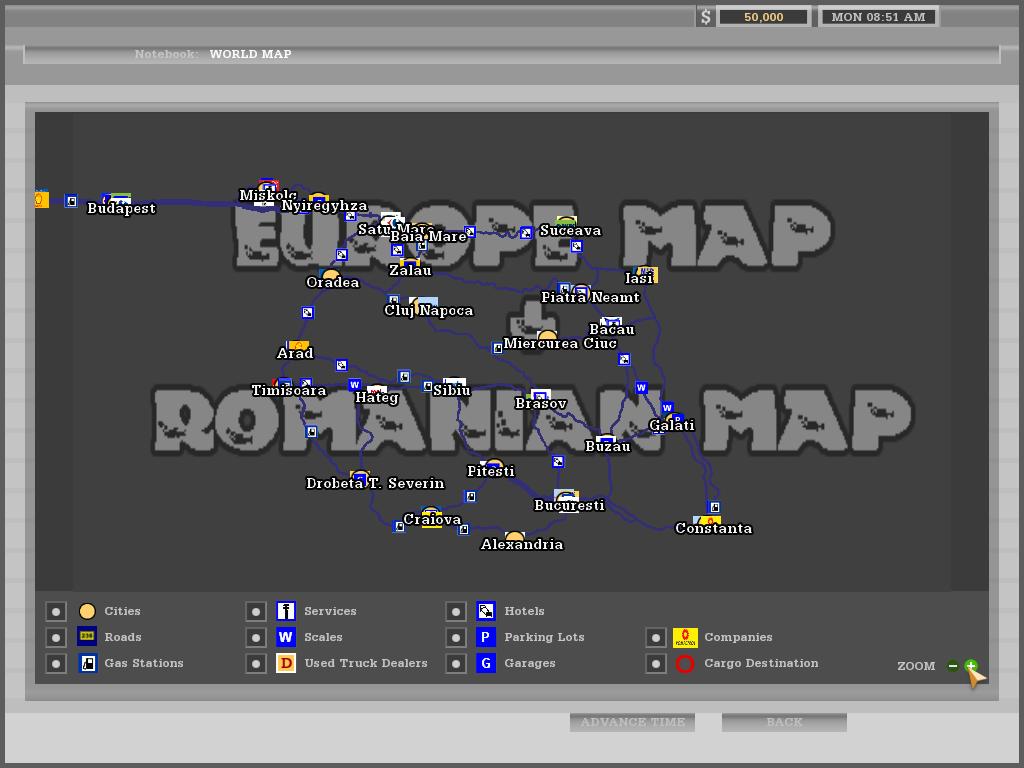The image size is (1024, 768).
Task: Toggle the Companies checkbox
Action: [x=655, y=637]
